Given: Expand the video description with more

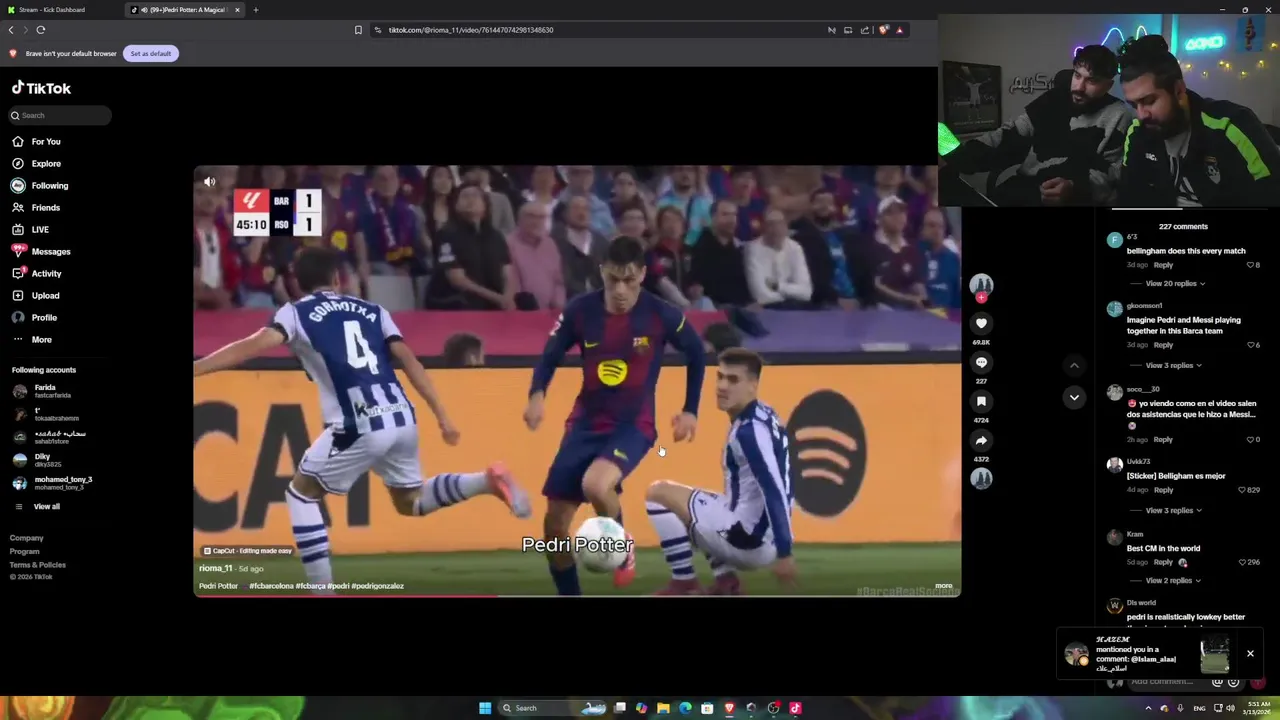Looking at the screenshot, I should [x=943, y=586].
